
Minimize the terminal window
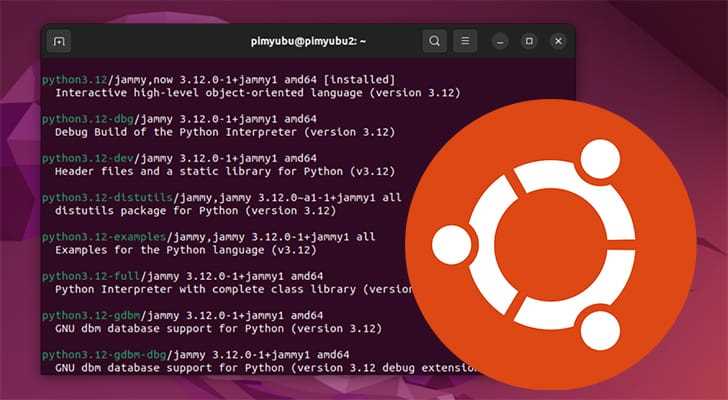(500, 42)
